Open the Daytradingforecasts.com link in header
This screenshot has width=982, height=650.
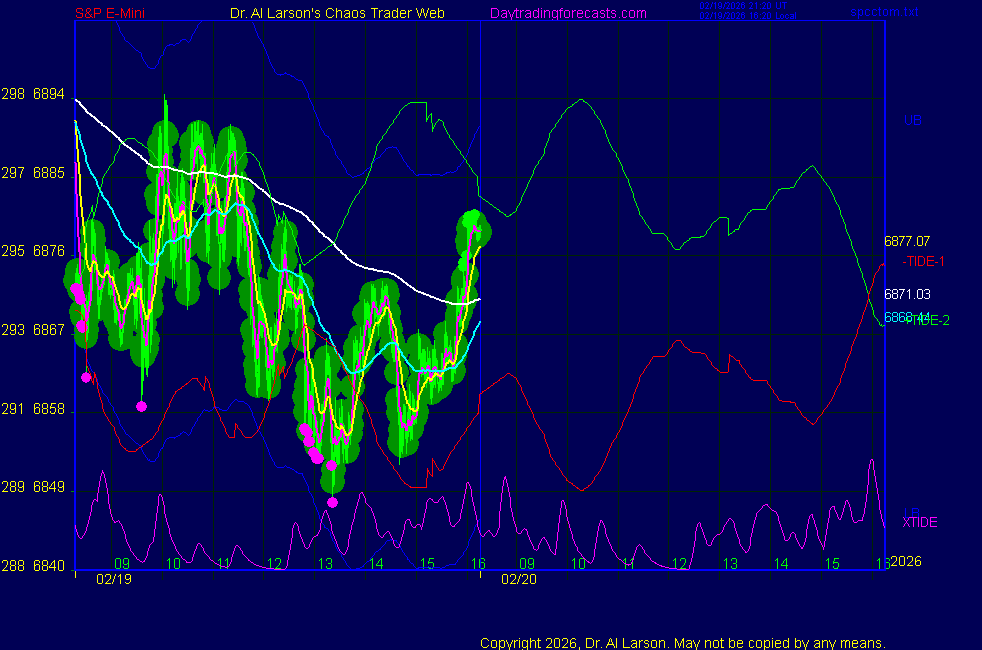(x=568, y=13)
